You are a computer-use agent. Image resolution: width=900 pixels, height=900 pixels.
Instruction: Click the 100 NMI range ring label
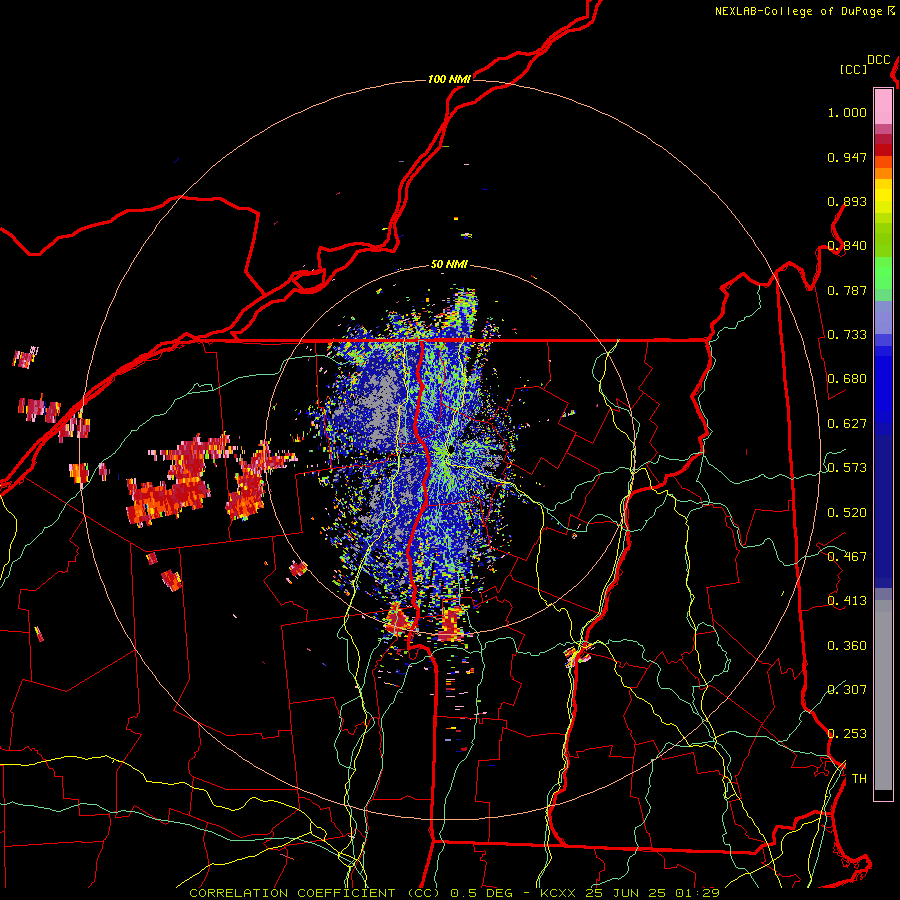(449, 79)
